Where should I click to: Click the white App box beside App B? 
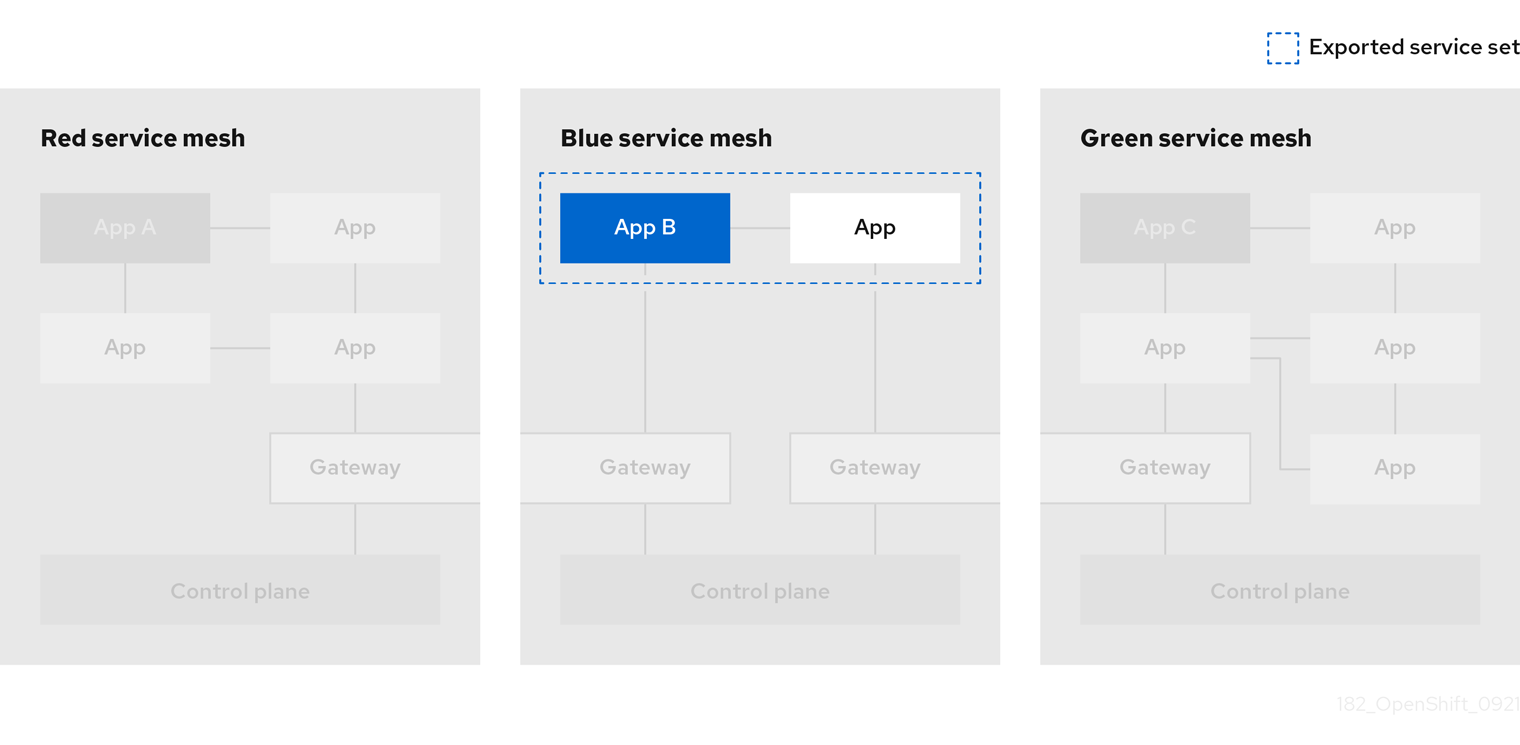click(x=875, y=228)
